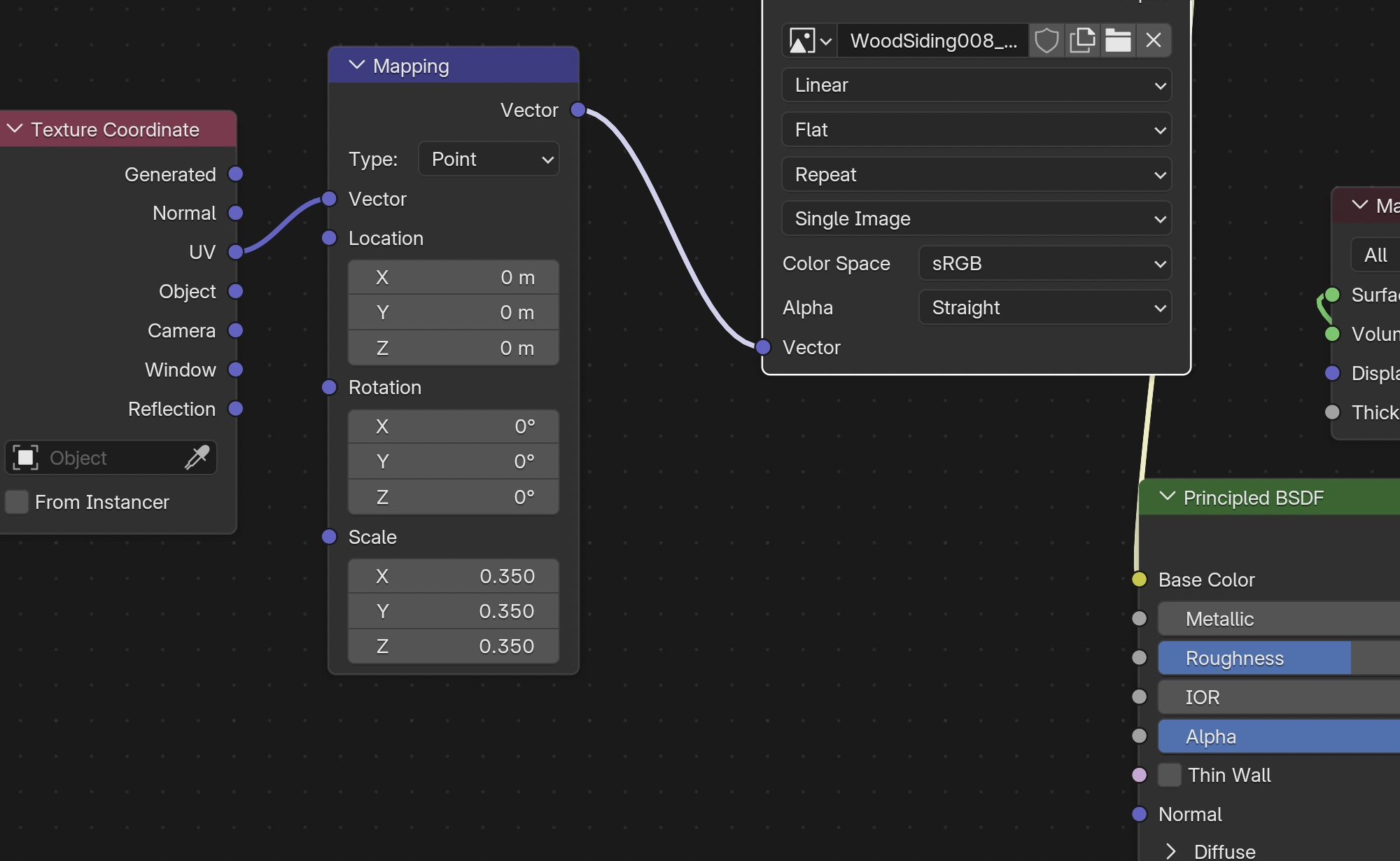Click the Mapping Rotation input socket
The image size is (1400, 861).
(x=329, y=387)
